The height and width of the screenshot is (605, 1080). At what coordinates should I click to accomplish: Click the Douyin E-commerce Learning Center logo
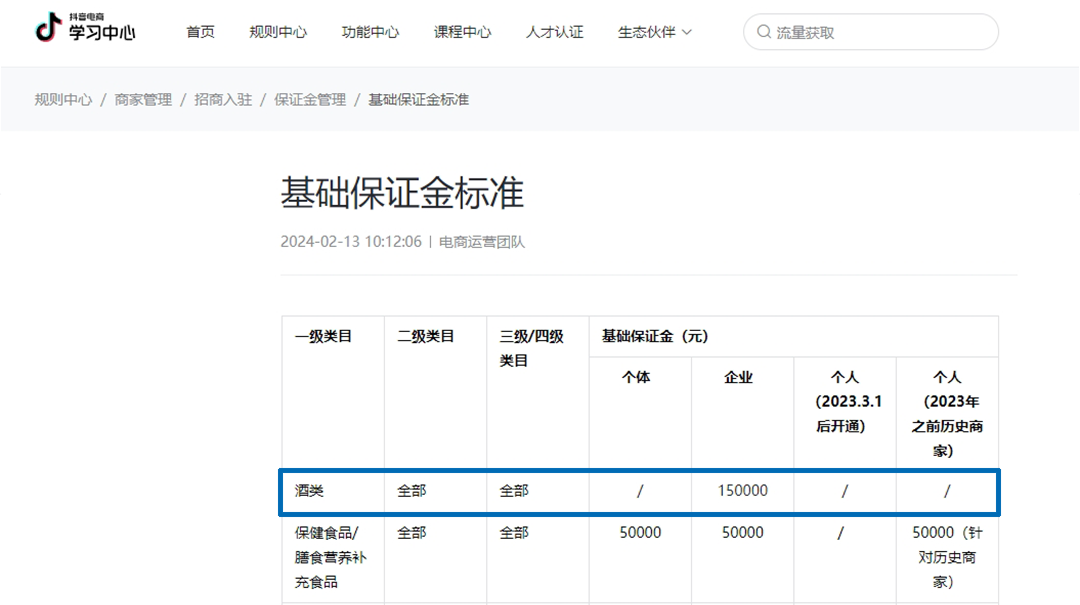(x=85, y=30)
